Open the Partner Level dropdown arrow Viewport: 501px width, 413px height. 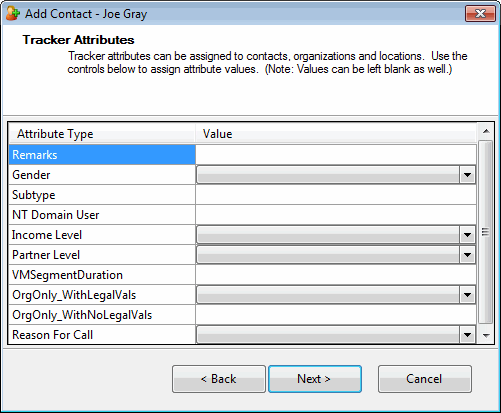[467, 255]
